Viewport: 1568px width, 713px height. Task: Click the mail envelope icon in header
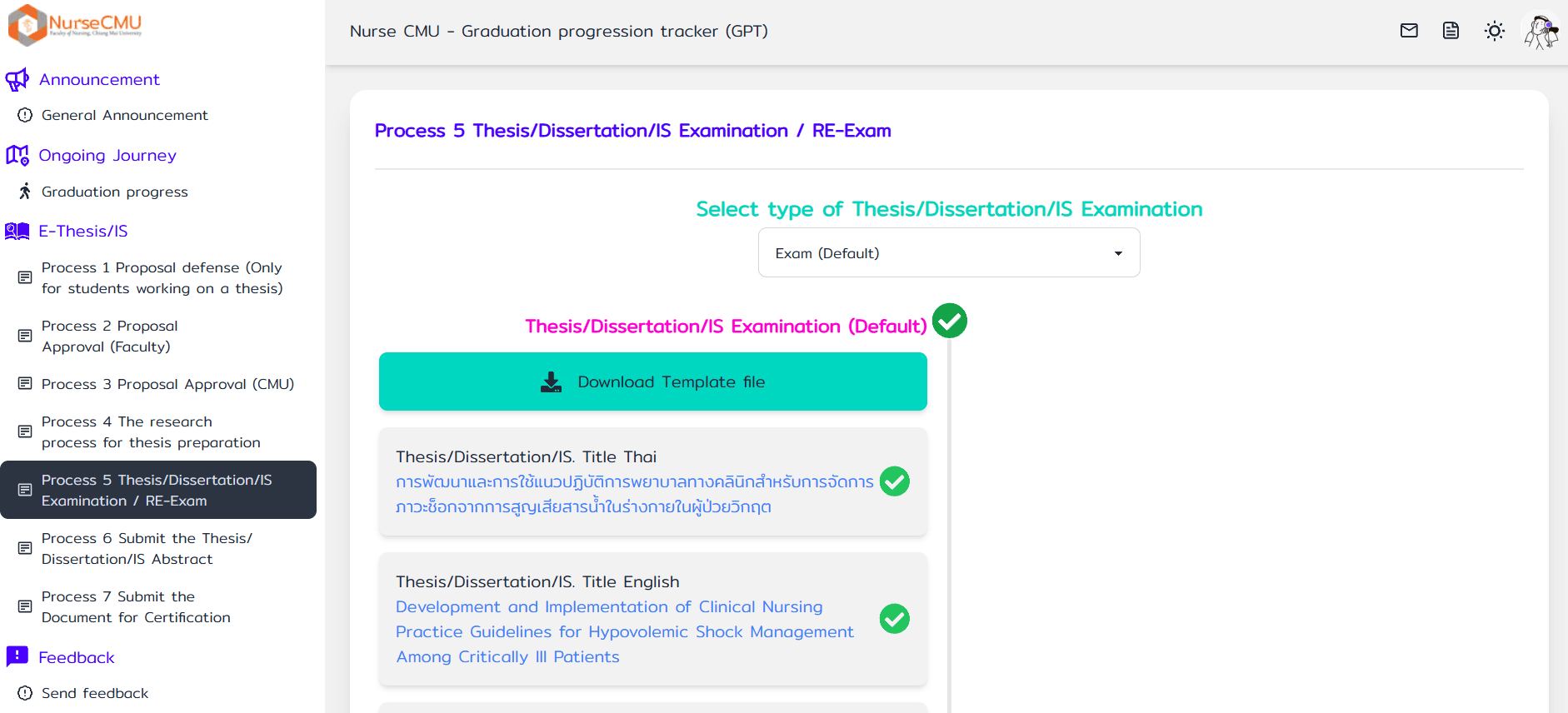1409,31
